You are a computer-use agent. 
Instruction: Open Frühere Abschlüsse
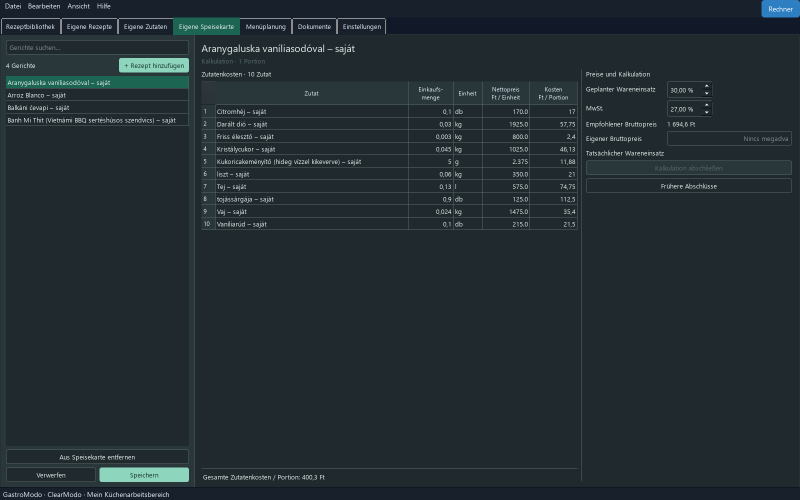pos(689,186)
